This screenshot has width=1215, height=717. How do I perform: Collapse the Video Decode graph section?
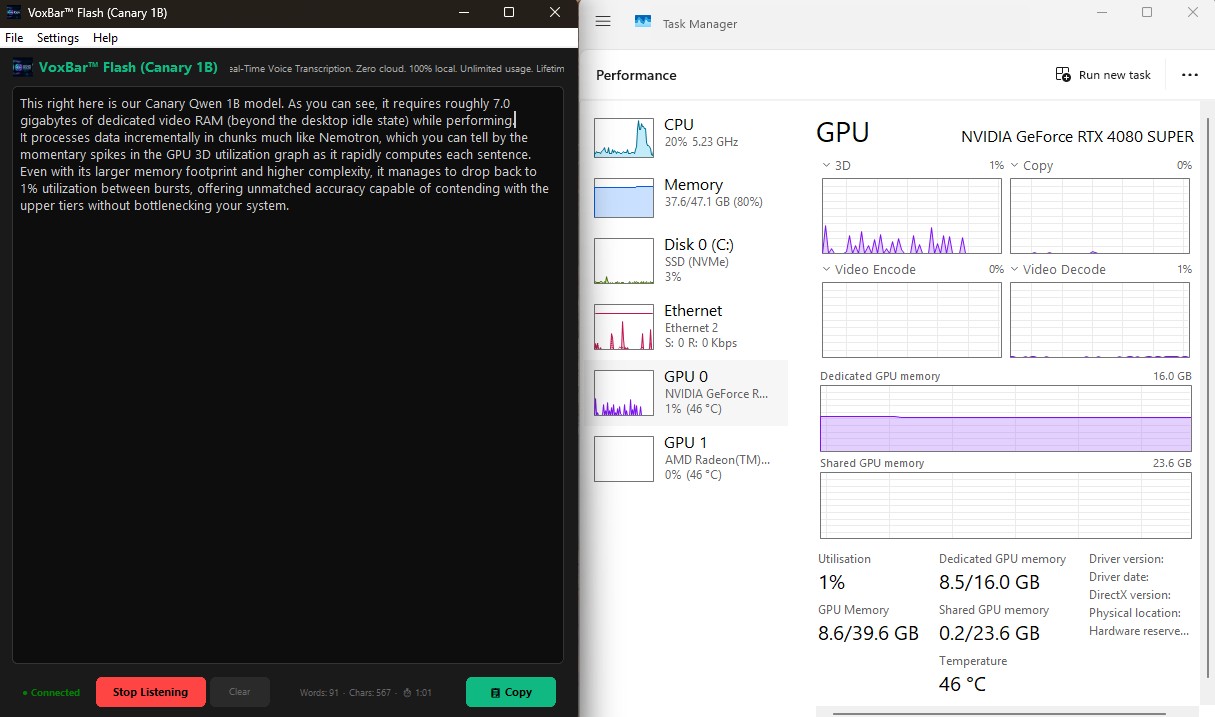click(x=1017, y=269)
